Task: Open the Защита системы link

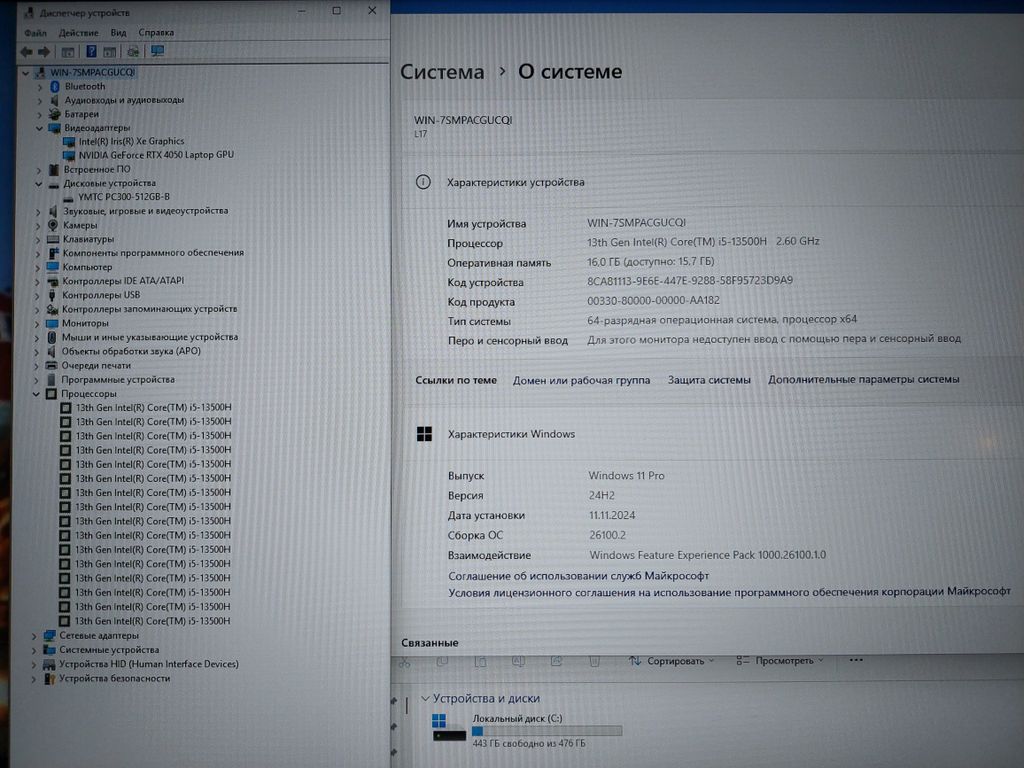Action: coord(708,380)
